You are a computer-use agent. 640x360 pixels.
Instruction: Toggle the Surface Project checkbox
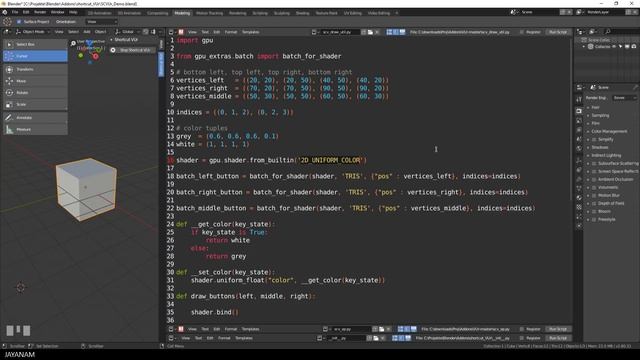[19, 22]
